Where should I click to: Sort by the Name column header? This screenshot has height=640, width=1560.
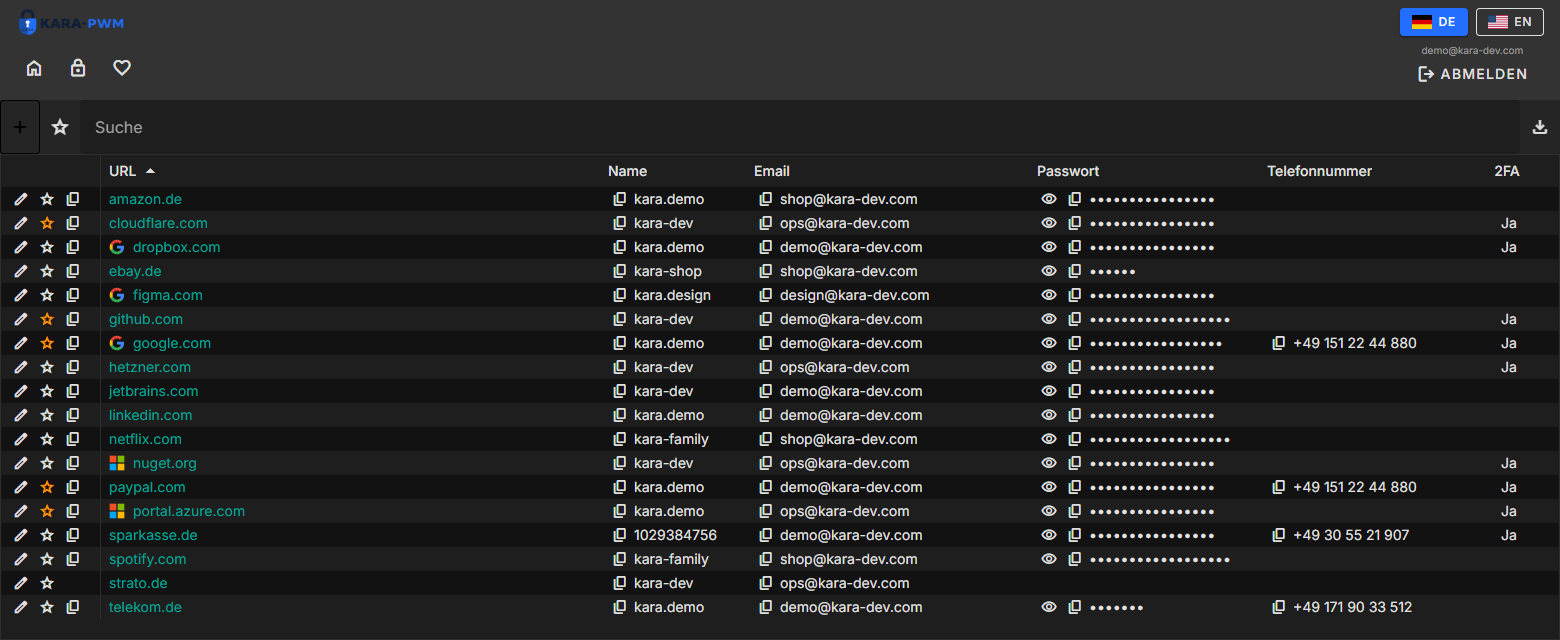627,171
